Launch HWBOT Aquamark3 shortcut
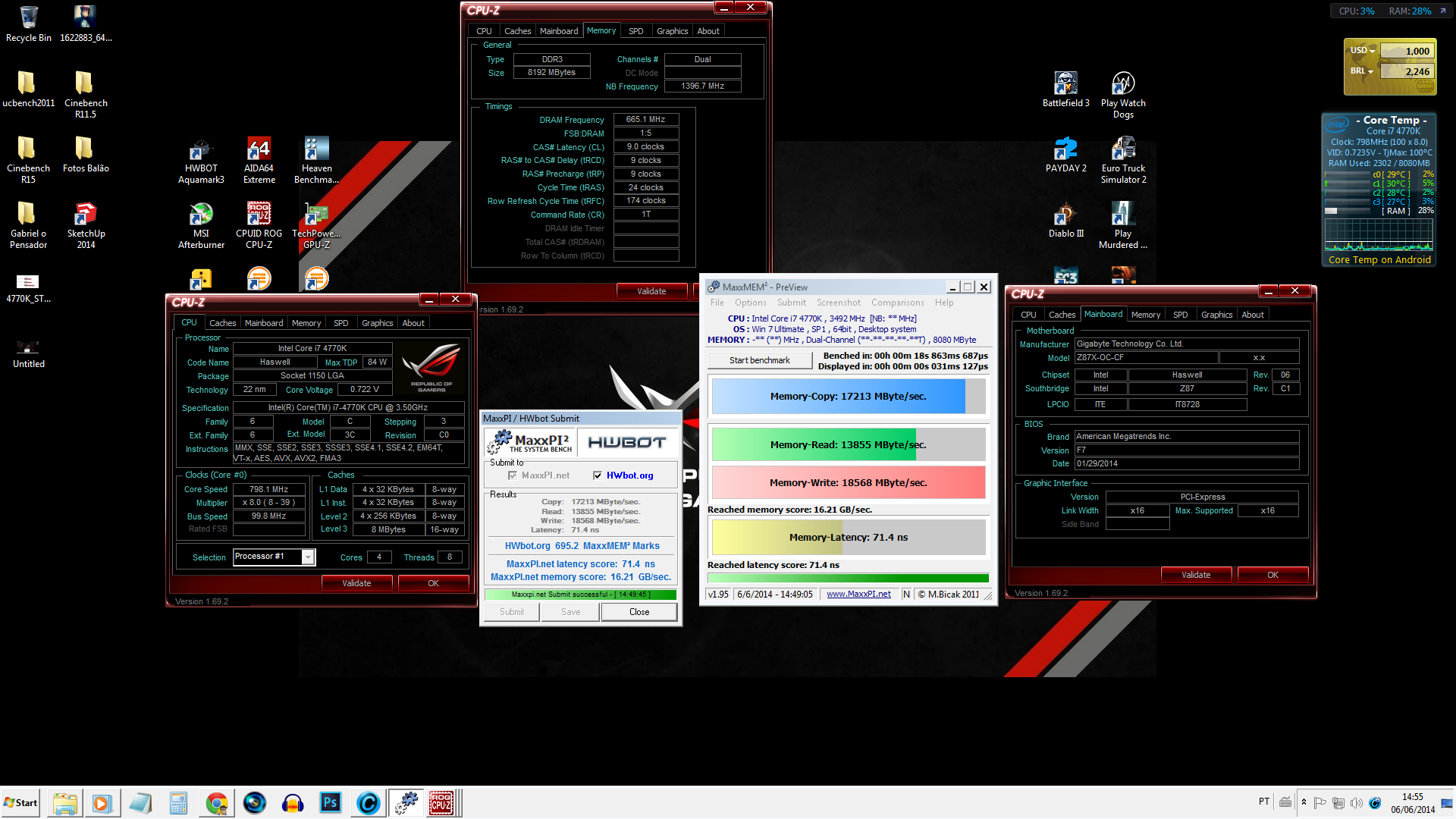 pyautogui.click(x=201, y=159)
